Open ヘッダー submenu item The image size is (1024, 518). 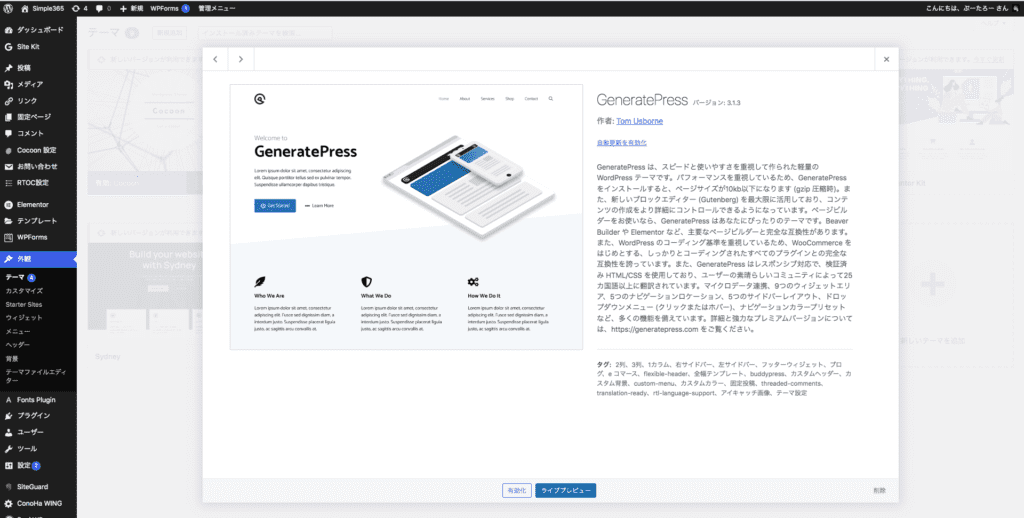(18, 345)
